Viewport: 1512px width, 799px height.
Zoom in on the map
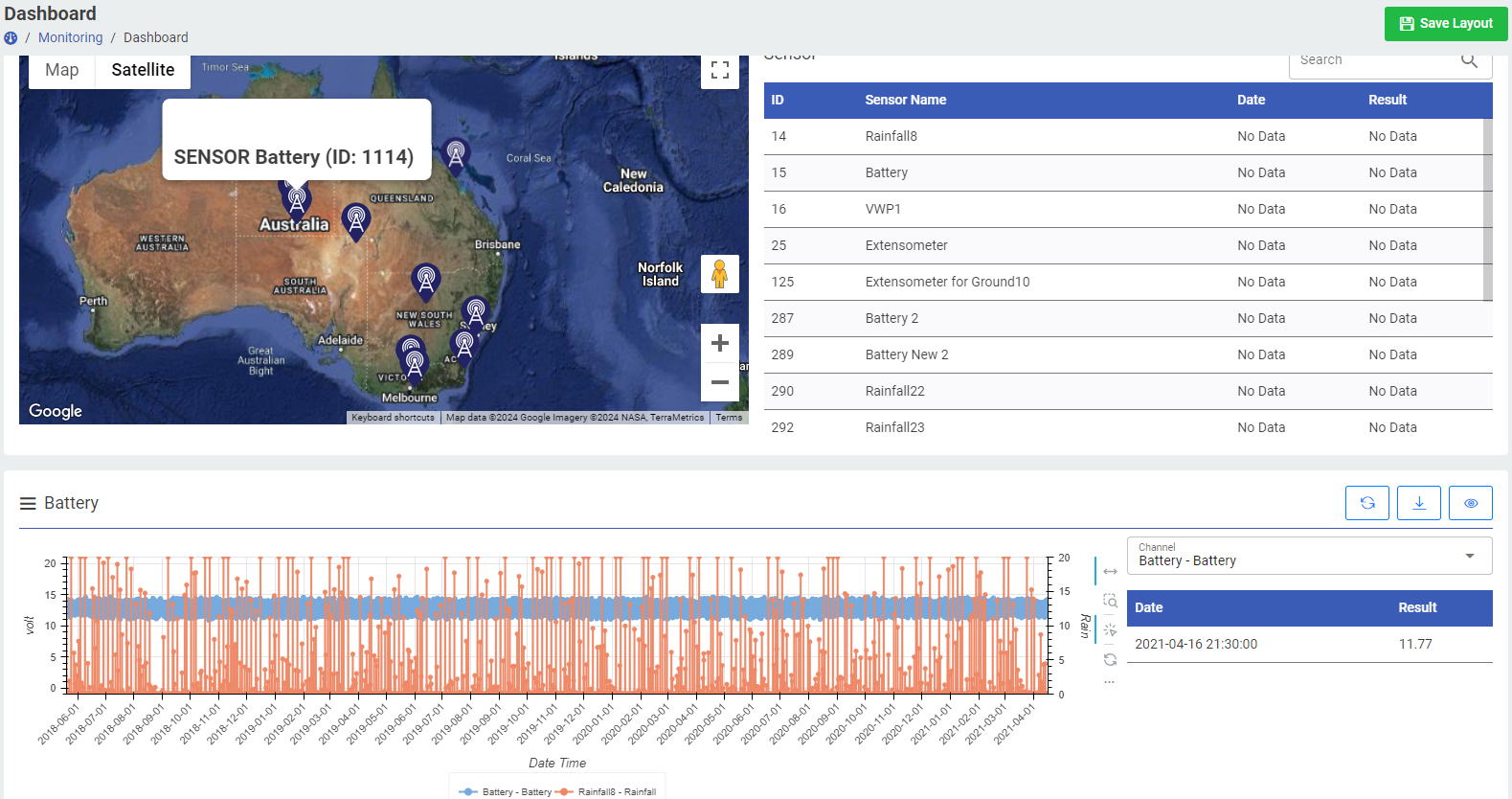[x=720, y=344]
